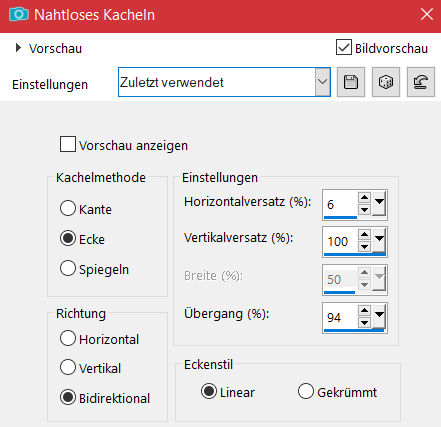Close the Nahtloses Kacheln dialog
This screenshot has width=441, height=427.
click(x=426, y=15)
